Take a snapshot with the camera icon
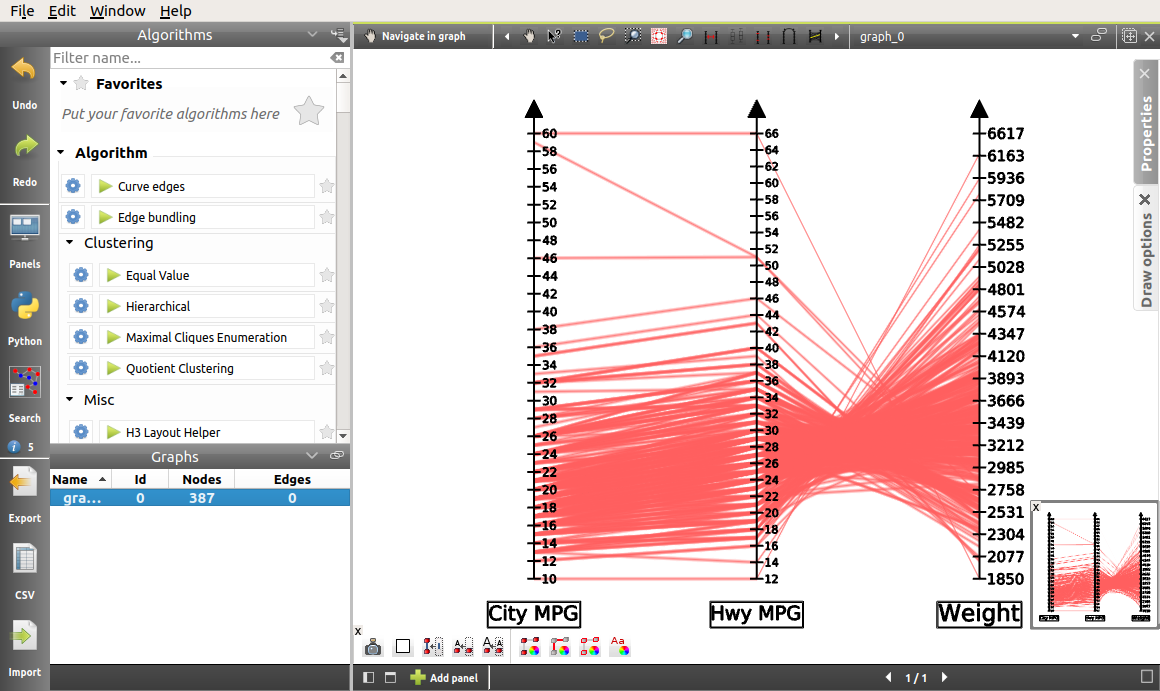Viewport: 1160px width, 691px height. point(373,647)
